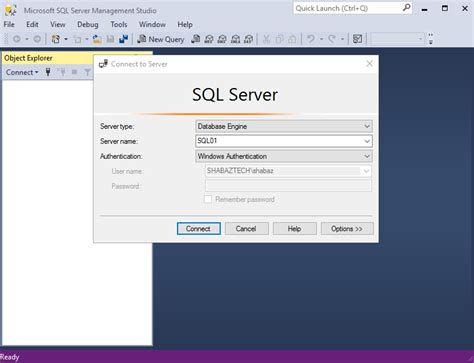Viewport: 474px width, 363px height.
Task: Click the Cut scissors icon
Action: coord(266,39)
